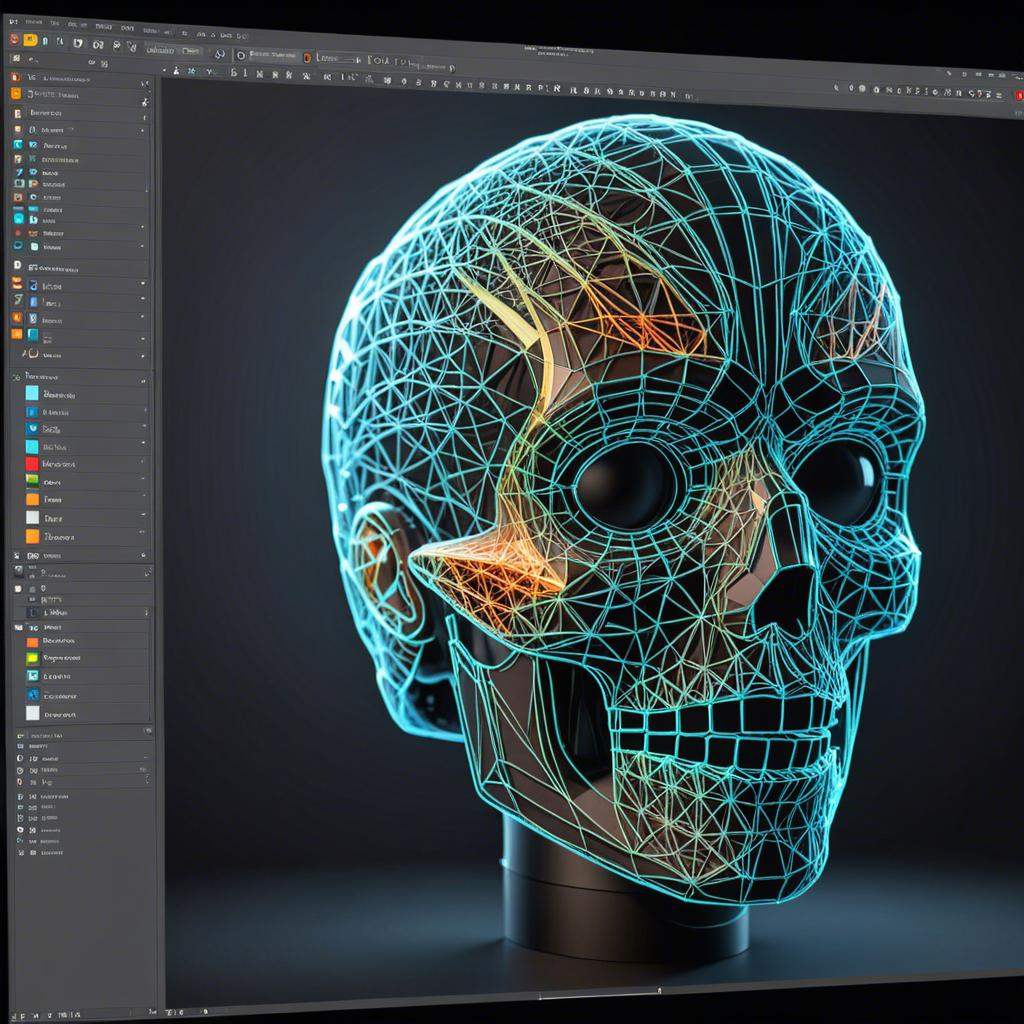The width and height of the screenshot is (1024, 1024).
Task: Click the red round icon starting the top toolbar
Action: [14, 39]
